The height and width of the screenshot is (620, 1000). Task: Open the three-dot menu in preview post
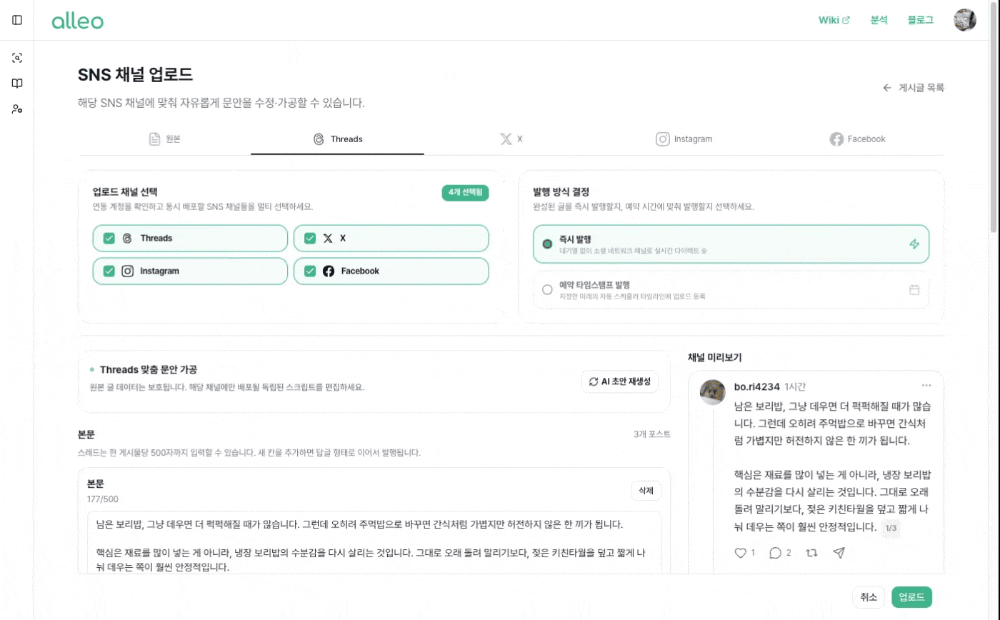coord(926,385)
